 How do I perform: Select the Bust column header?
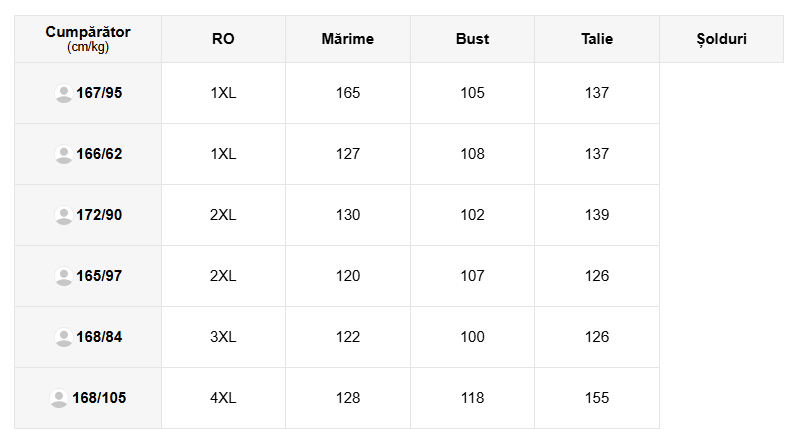tap(472, 39)
